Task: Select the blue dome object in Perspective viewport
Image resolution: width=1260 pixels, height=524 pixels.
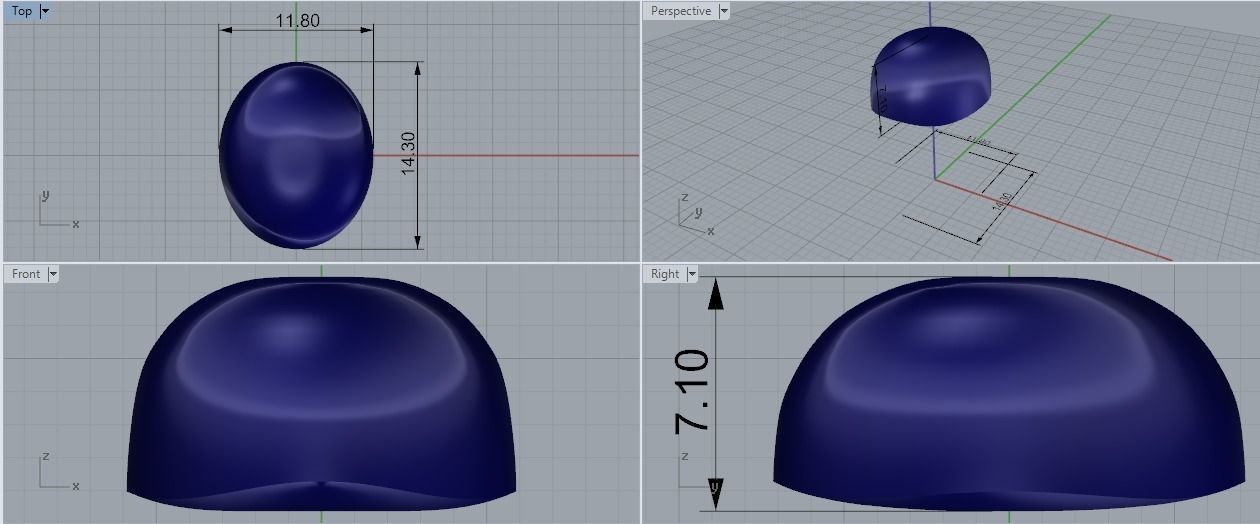Action: click(932, 76)
